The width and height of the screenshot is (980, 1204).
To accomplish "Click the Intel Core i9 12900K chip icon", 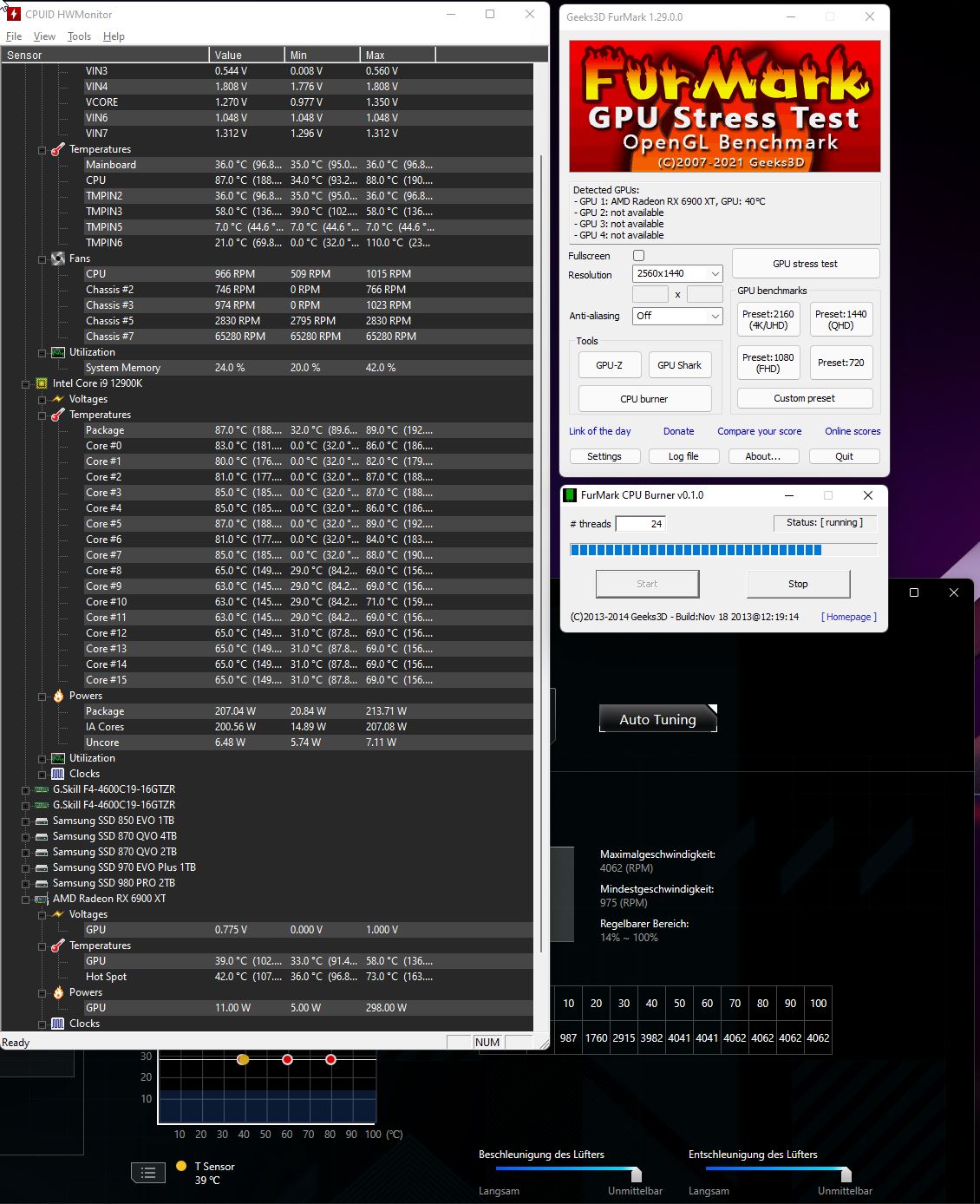I will (x=41, y=383).
